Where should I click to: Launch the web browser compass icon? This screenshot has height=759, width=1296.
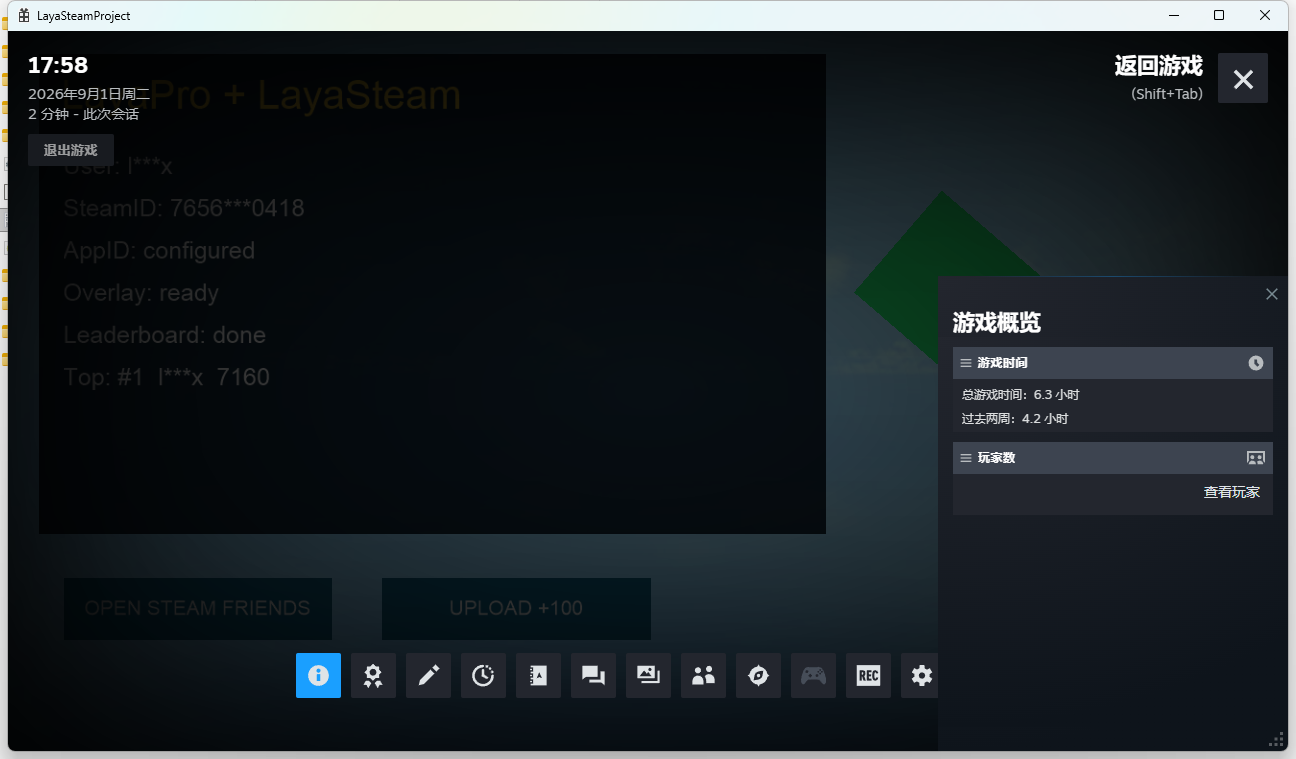pyautogui.click(x=758, y=675)
